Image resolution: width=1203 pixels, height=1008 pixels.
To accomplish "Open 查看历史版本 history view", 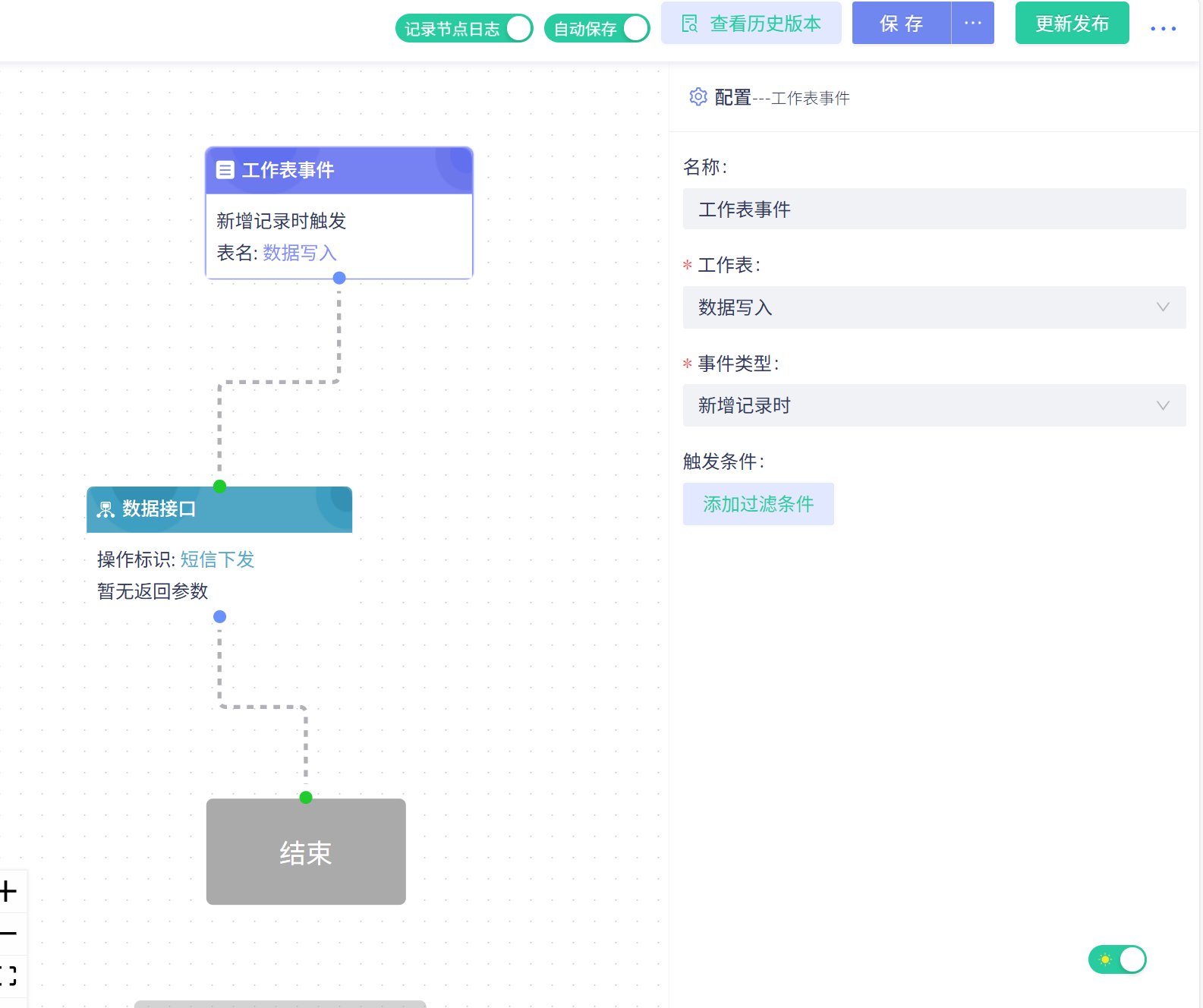I will [751, 24].
